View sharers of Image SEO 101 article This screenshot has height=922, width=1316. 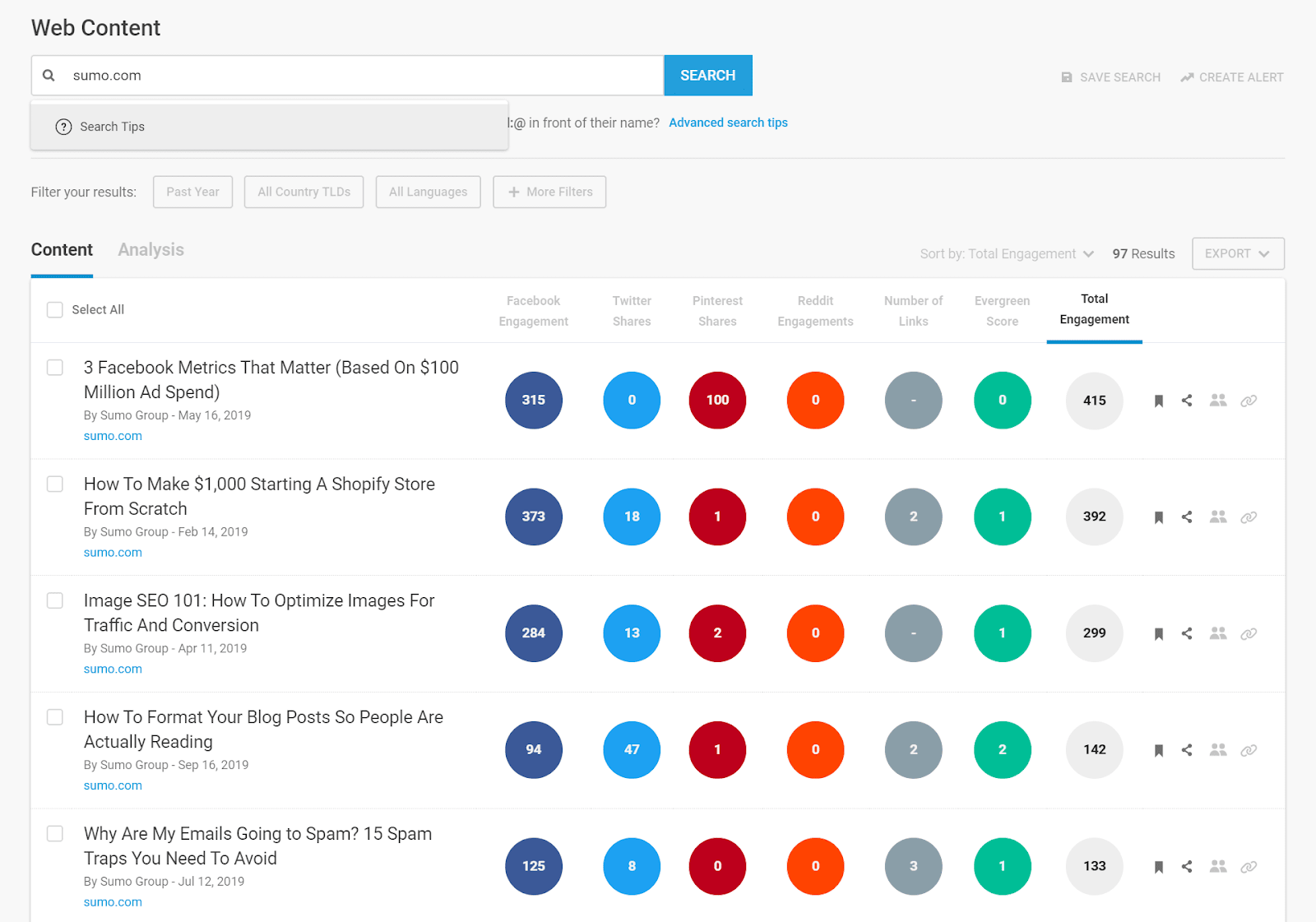click(x=1218, y=633)
